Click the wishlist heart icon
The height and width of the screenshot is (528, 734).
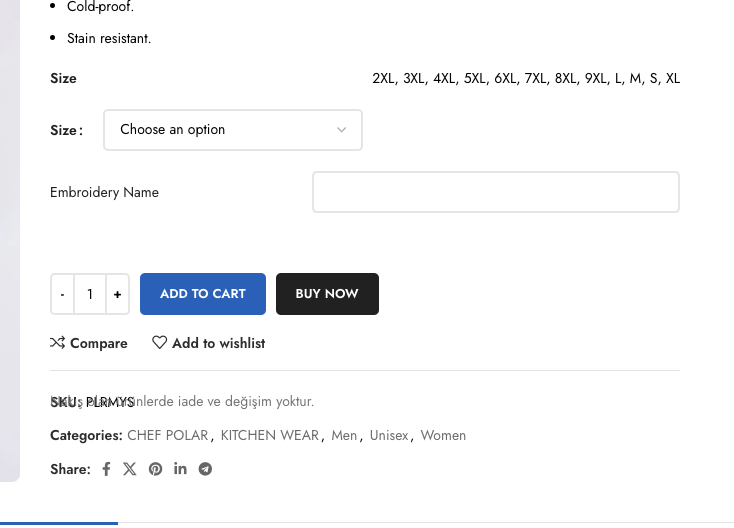pyautogui.click(x=159, y=343)
